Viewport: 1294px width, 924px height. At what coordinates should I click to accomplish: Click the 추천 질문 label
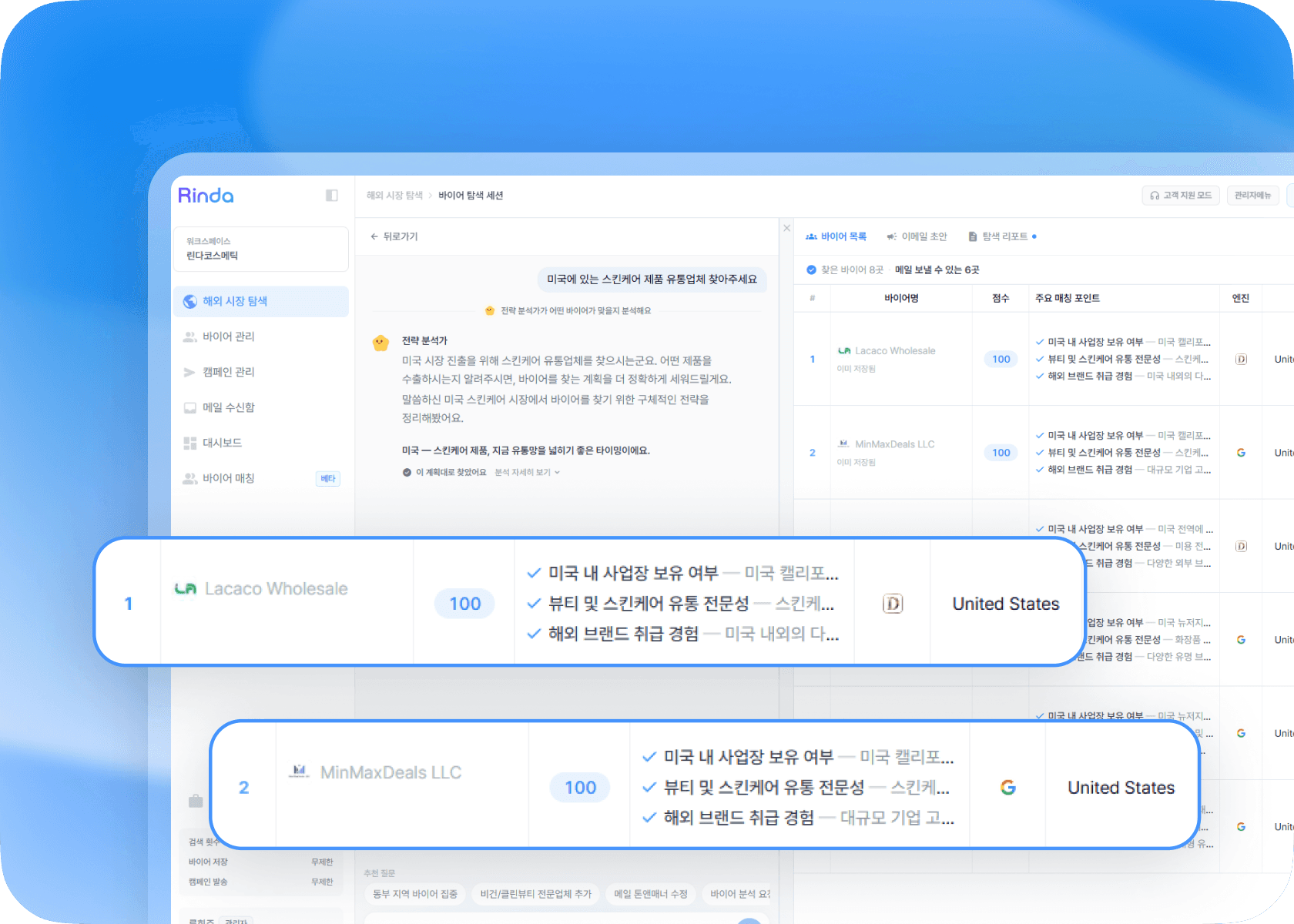[x=379, y=873]
